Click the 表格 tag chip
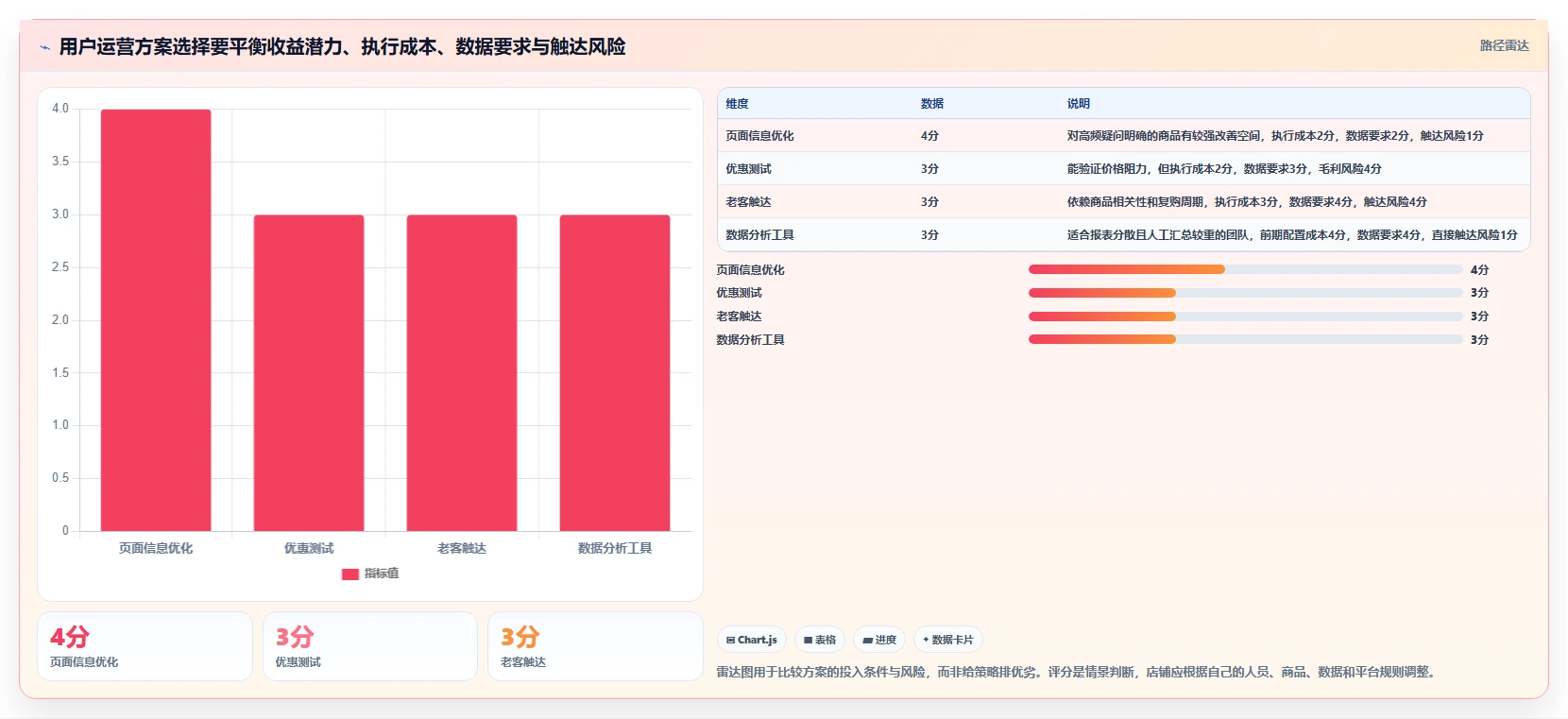 pos(820,640)
